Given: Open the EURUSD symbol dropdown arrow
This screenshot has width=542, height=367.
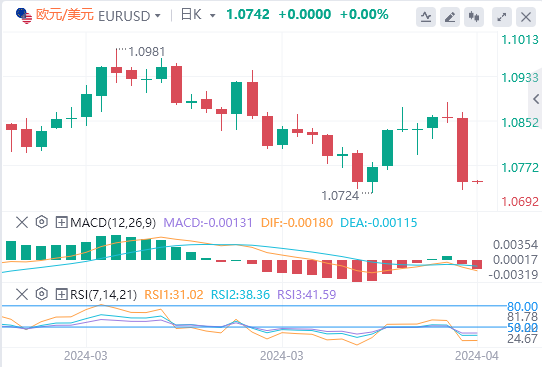Looking at the screenshot, I should (158, 16).
